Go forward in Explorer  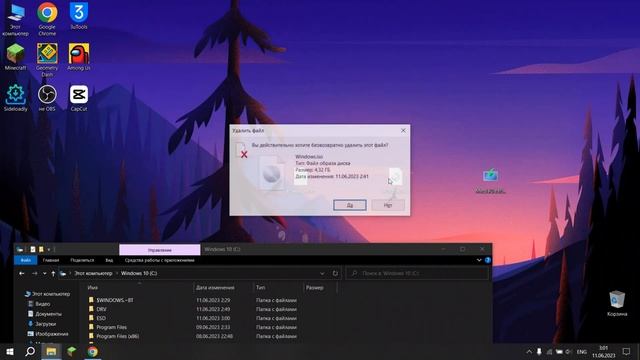point(35,273)
